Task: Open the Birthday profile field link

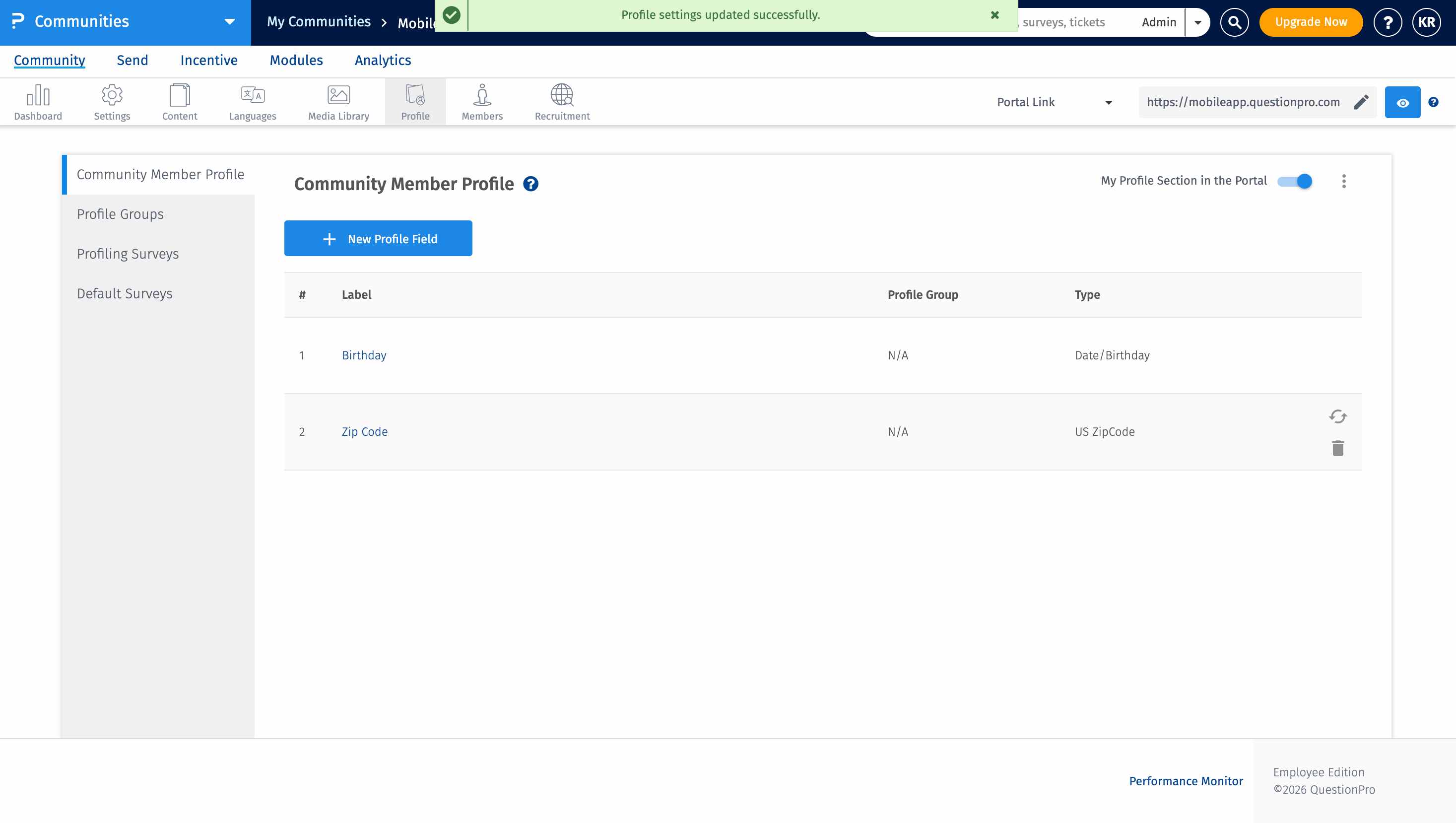Action: tap(364, 355)
